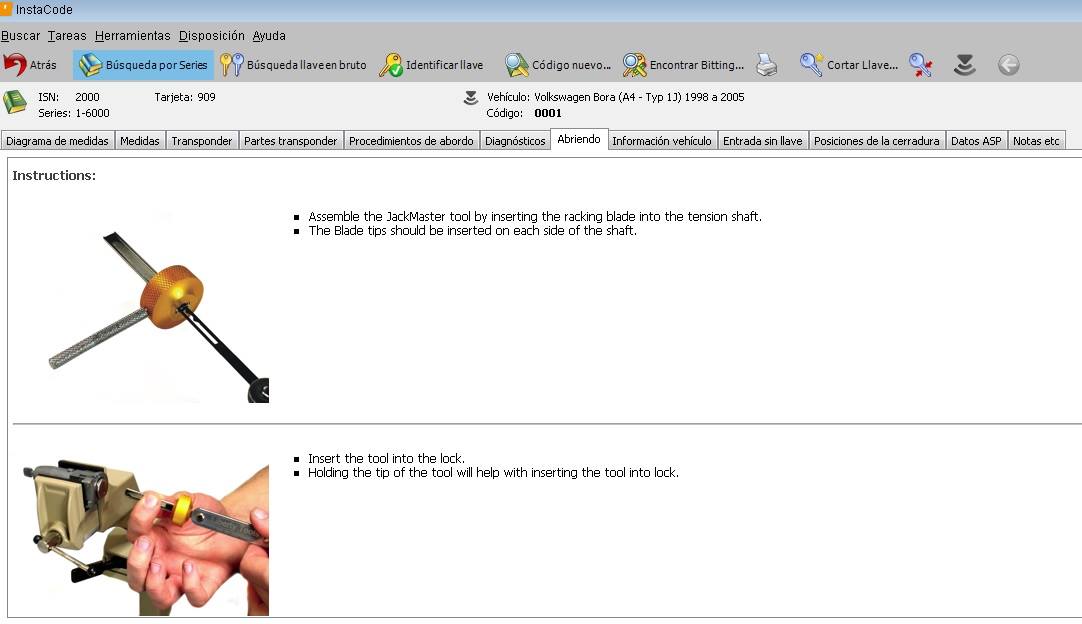Click the Instructions: heading
The image size is (1082, 624).
tap(54, 175)
